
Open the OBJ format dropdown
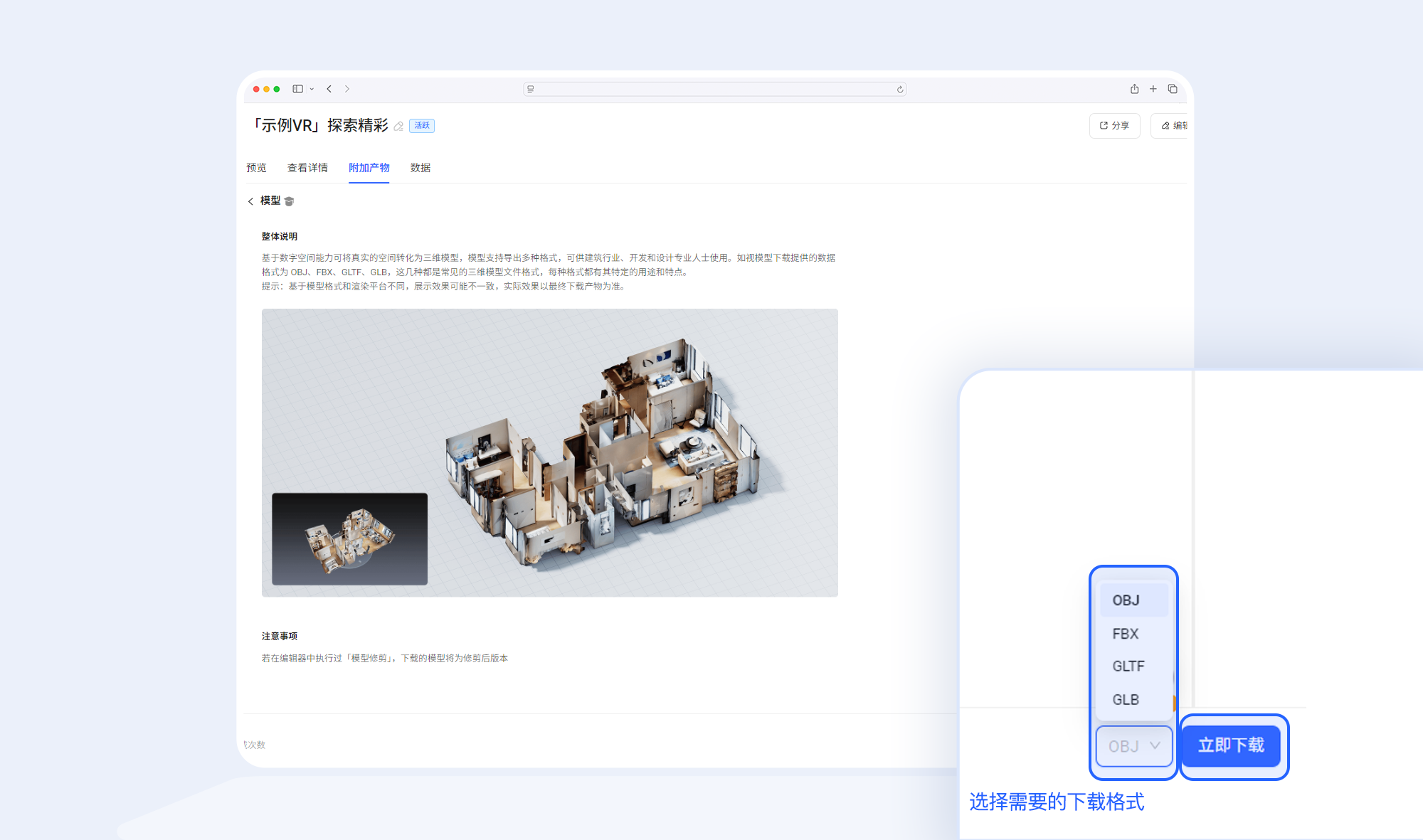point(1134,746)
